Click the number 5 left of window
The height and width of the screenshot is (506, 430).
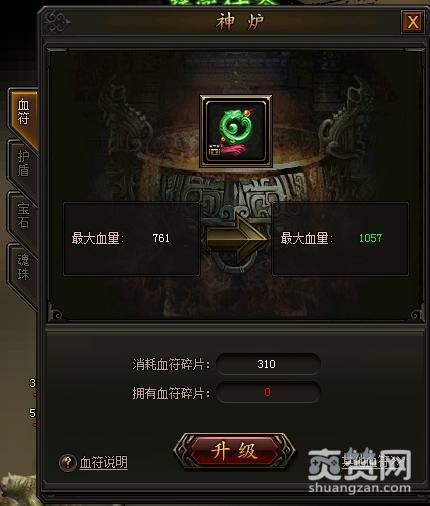tap(32, 413)
